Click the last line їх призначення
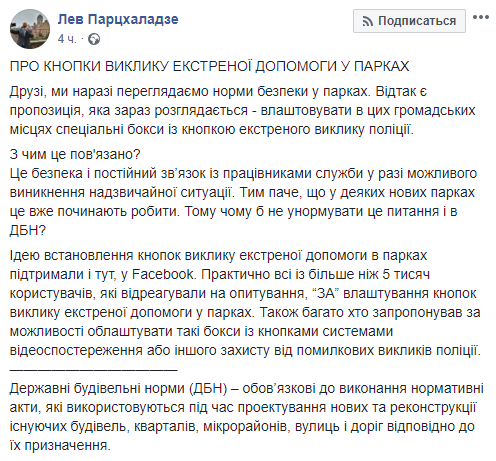Viewport: 496px width, 461px height. click(x=60, y=445)
